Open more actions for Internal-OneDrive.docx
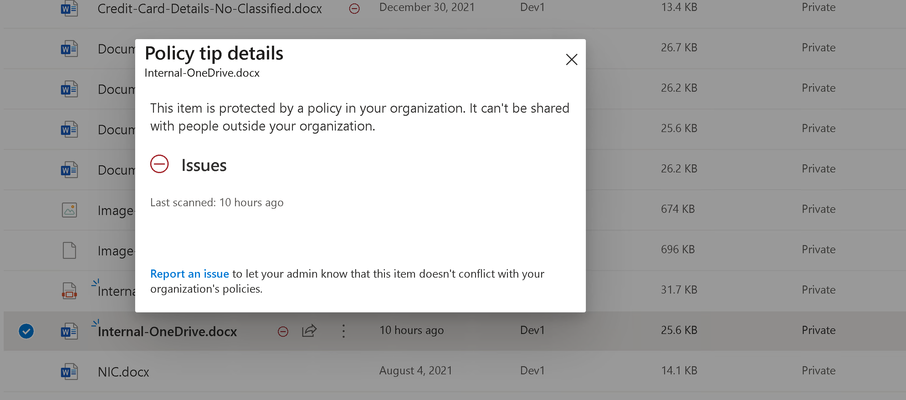This screenshot has width=906, height=400. pyautogui.click(x=343, y=331)
